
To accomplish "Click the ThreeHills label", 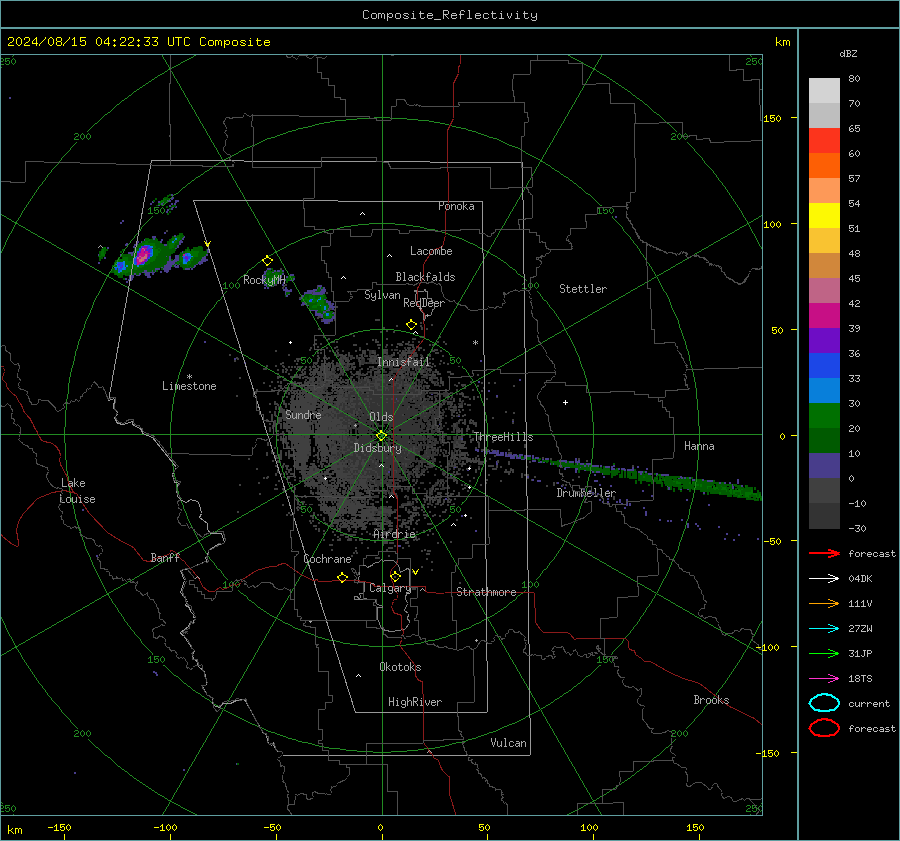I will 503,437.
